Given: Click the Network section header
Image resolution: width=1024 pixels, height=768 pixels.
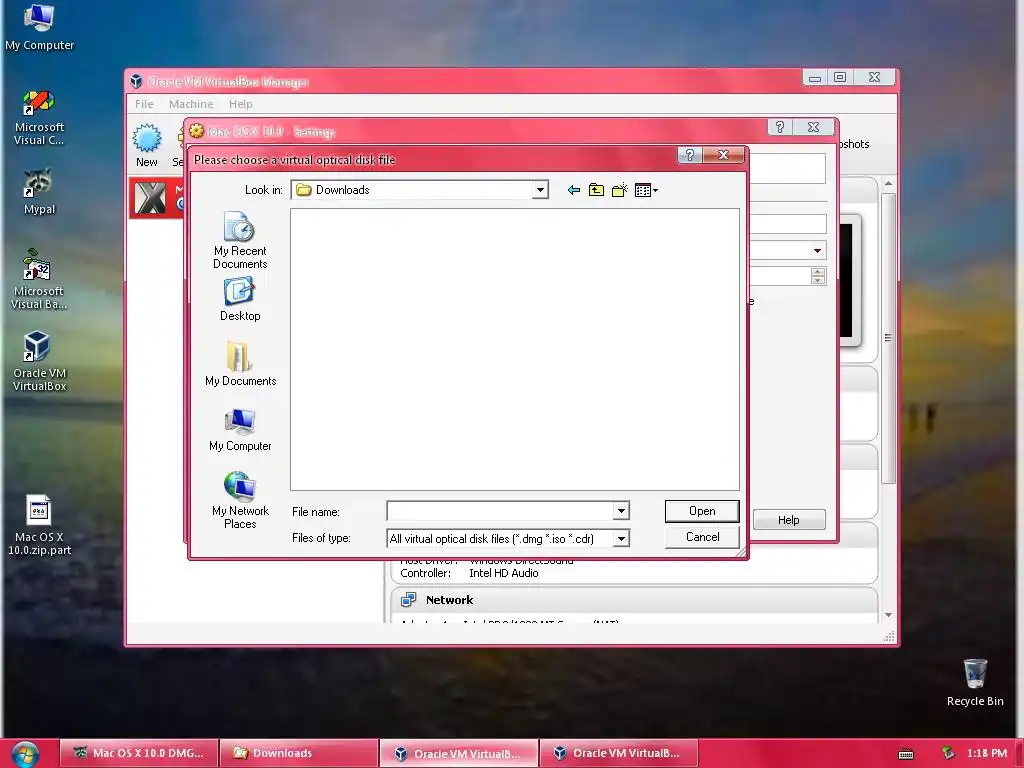Looking at the screenshot, I should pos(633,600).
